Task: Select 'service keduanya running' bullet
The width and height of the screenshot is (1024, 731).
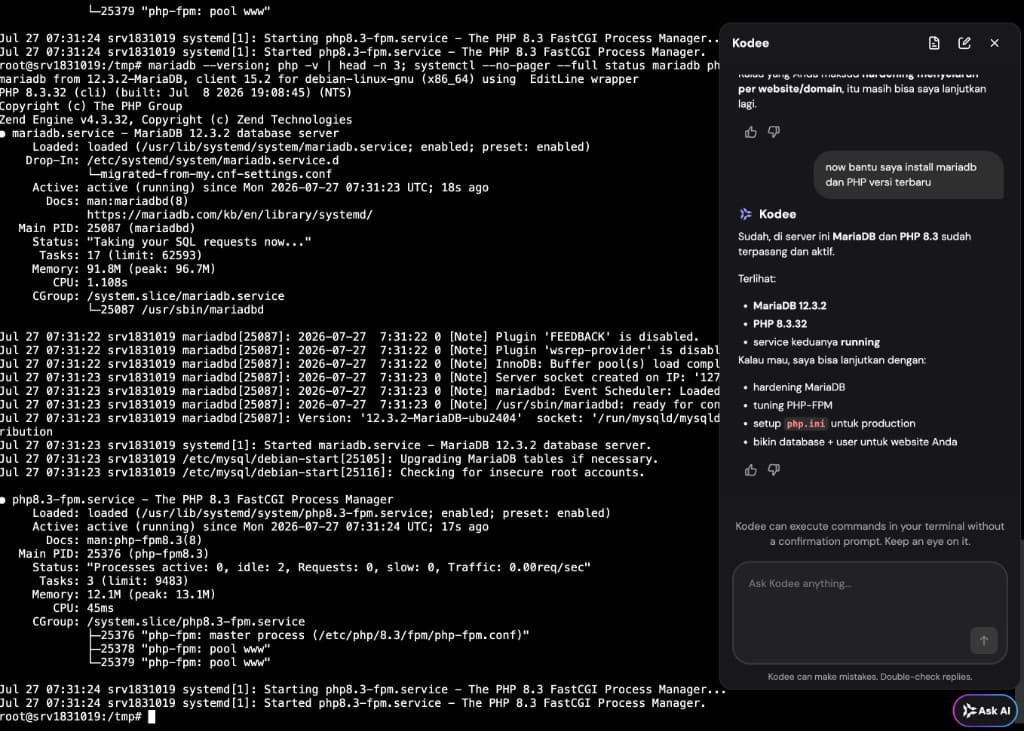Action: click(816, 342)
